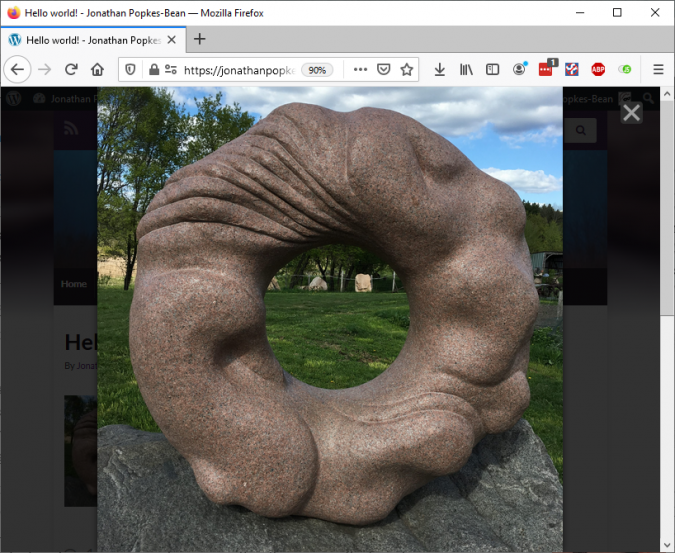Open tracking protection shield info
Viewport: 675px width, 553px height.
coord(130,69)
